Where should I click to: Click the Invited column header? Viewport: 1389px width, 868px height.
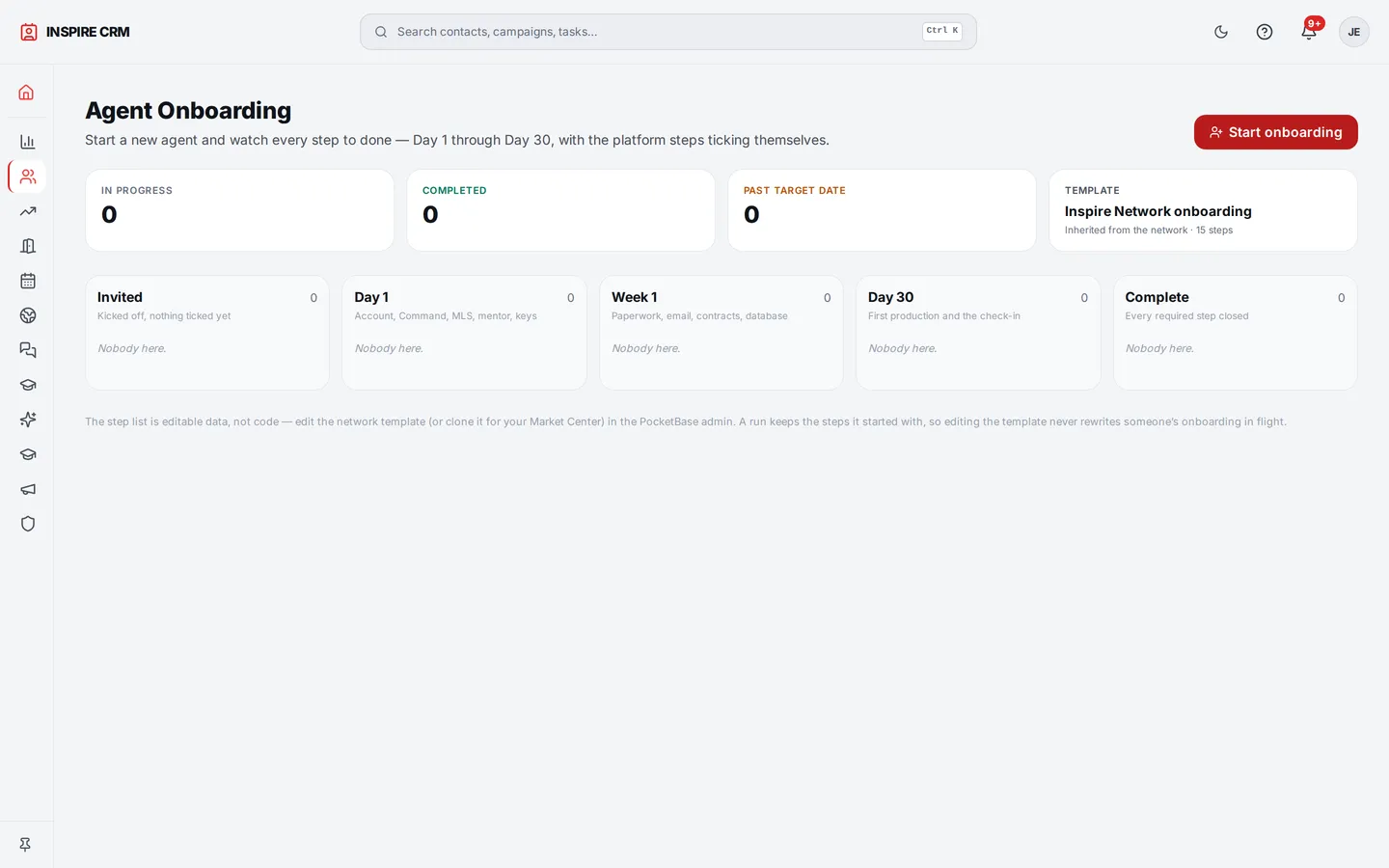(120, 297)
